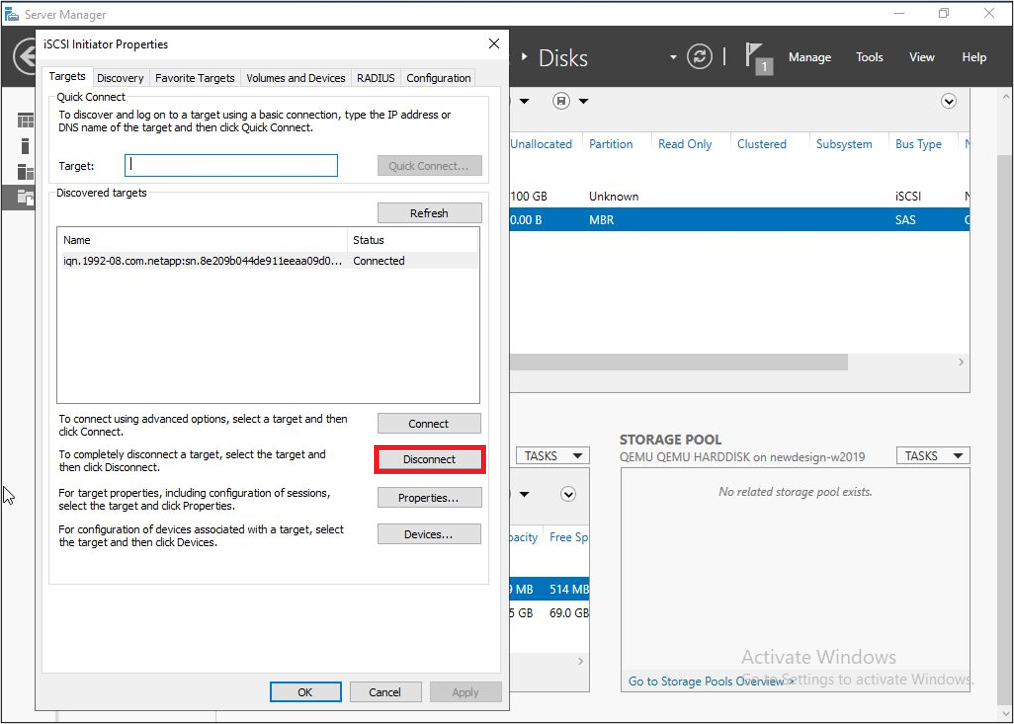The width and height of the screenshot is (1014, 724).
Task: Close the iSCSI Initiator Properties dialog
Action: click(493, 44)
